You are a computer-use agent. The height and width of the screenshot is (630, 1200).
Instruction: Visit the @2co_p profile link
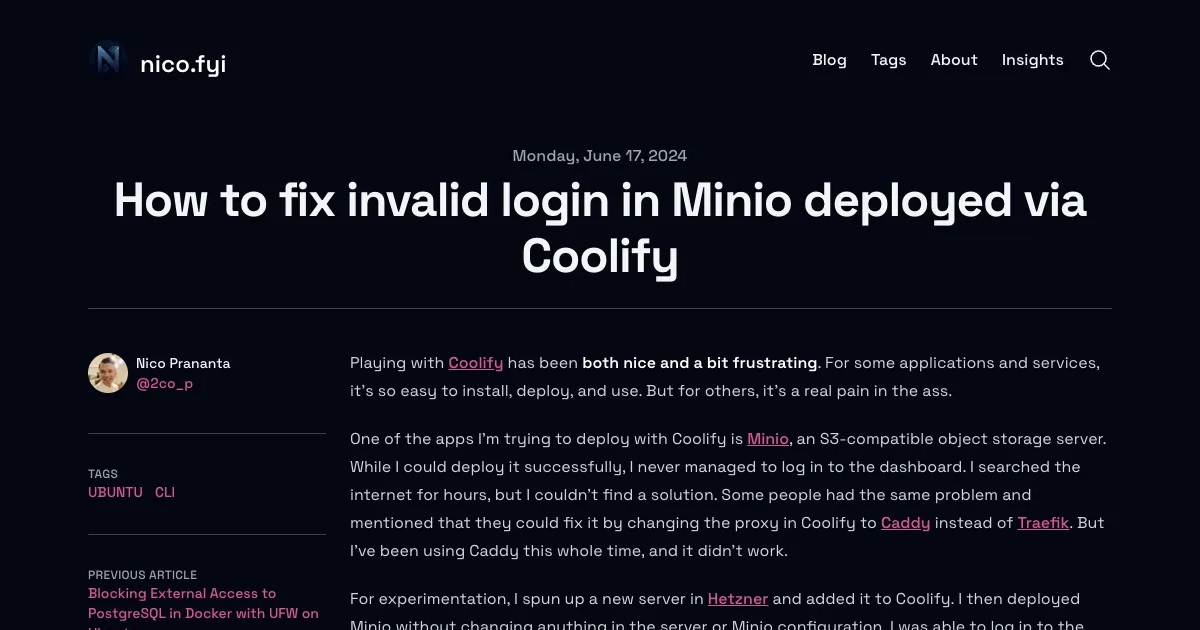coord(166,383)
